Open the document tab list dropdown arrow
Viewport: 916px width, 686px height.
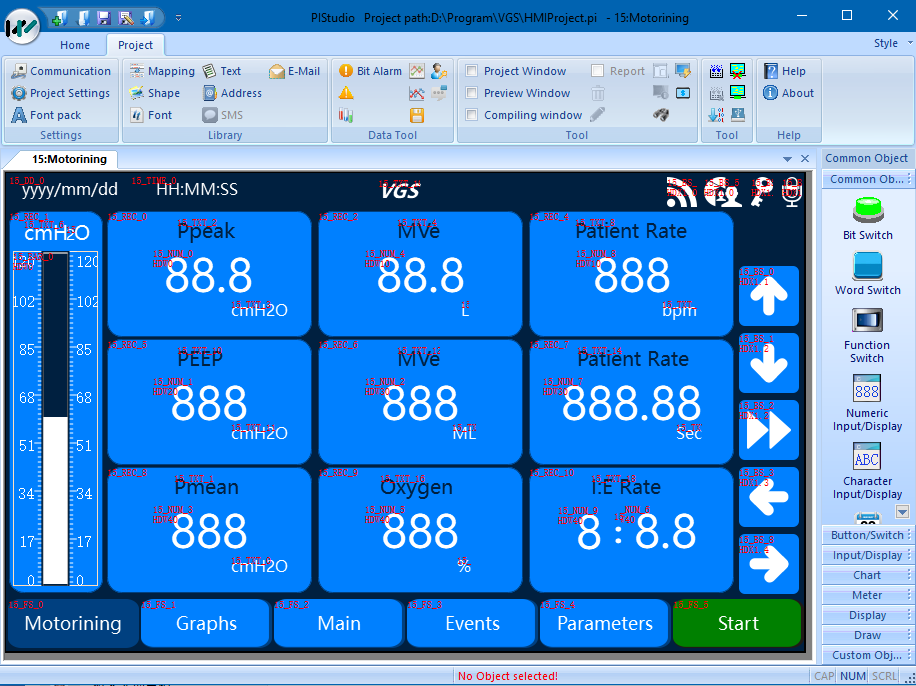pyautogui.click(x=787, y=159)
